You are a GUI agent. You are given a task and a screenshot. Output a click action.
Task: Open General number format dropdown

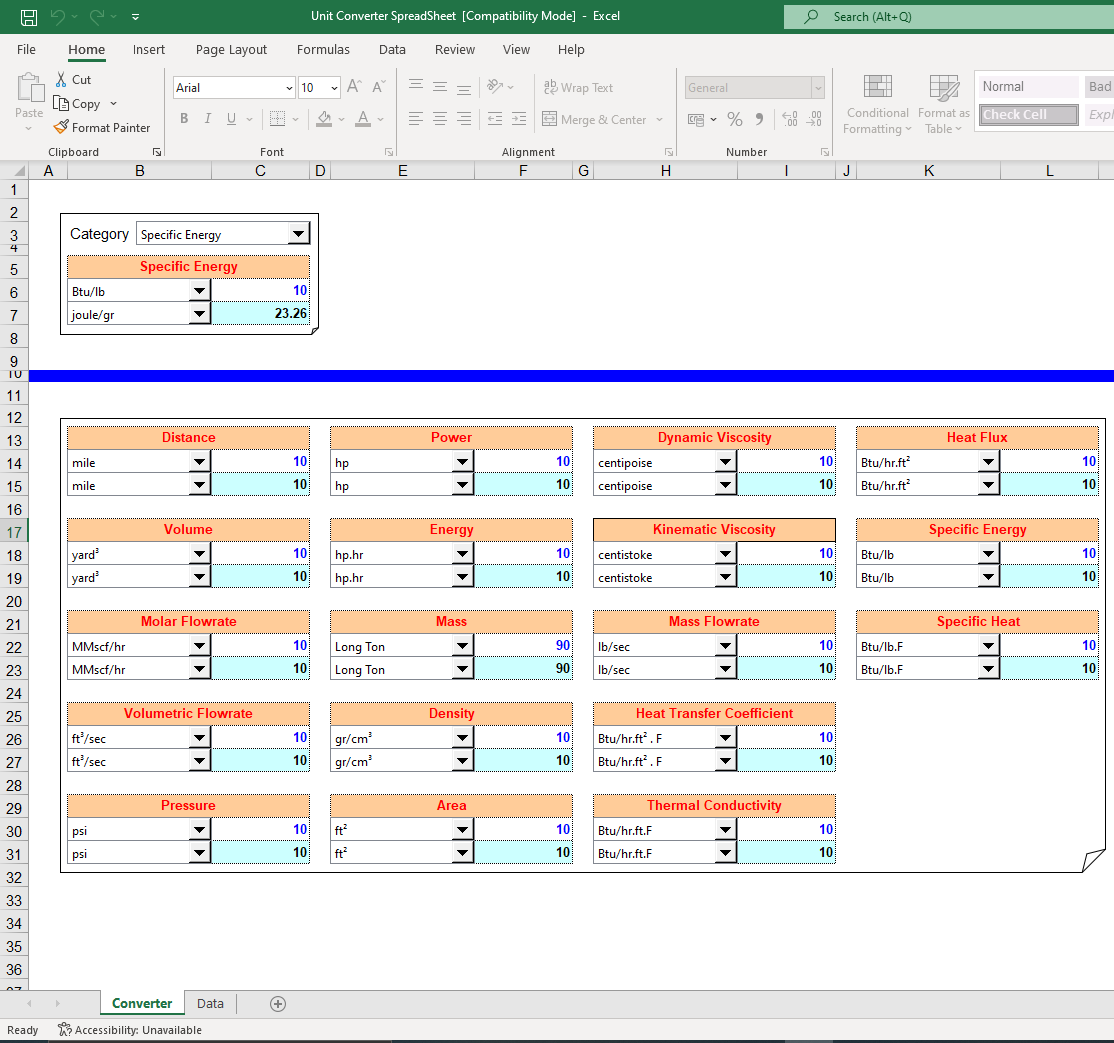(818, 88)
